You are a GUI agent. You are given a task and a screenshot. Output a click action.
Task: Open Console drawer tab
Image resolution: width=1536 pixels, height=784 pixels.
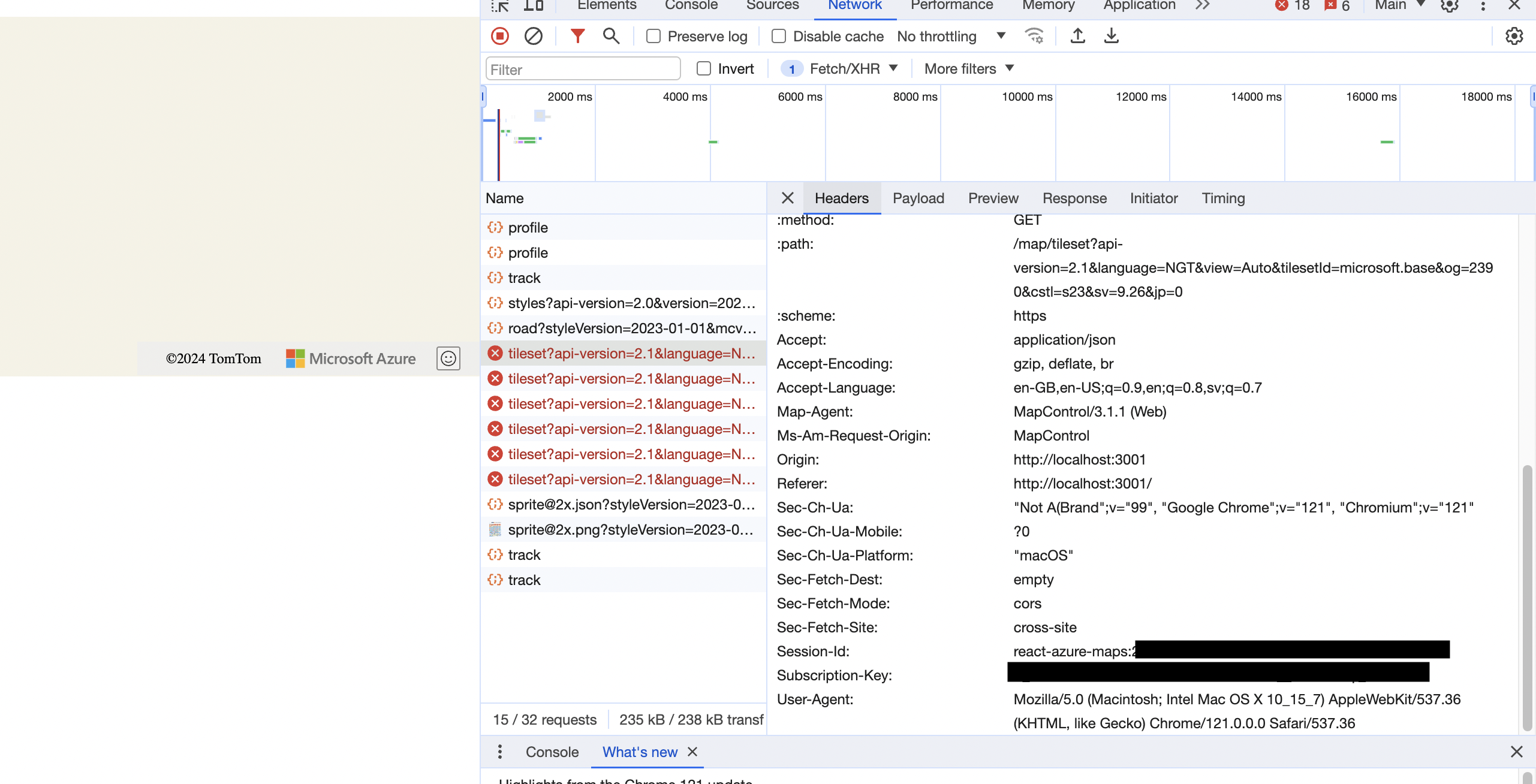pyautogui.click(x=552, y=752)
